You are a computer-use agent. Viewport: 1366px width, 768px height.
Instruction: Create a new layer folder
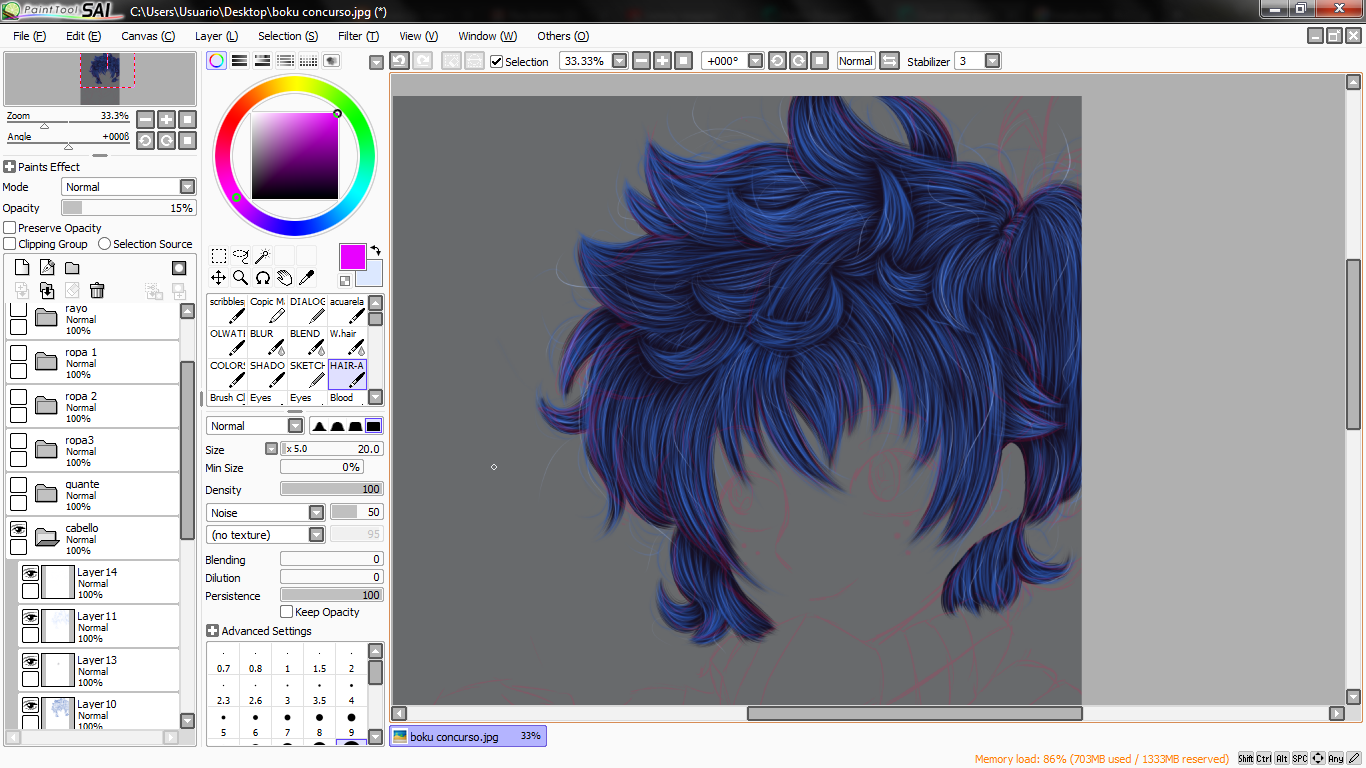72,268
